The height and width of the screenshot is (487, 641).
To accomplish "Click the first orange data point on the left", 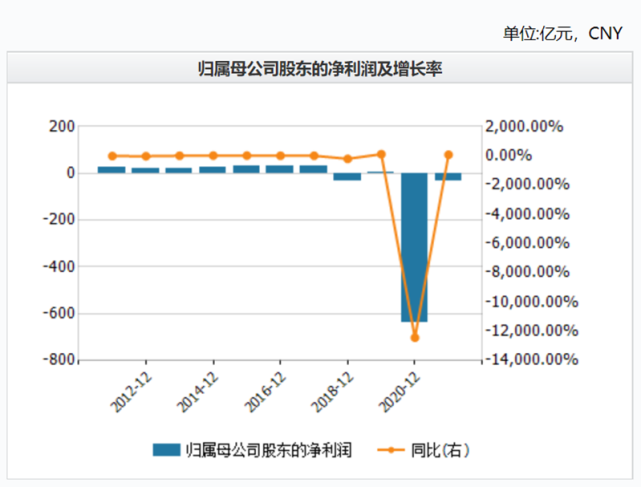I will 112,156.
